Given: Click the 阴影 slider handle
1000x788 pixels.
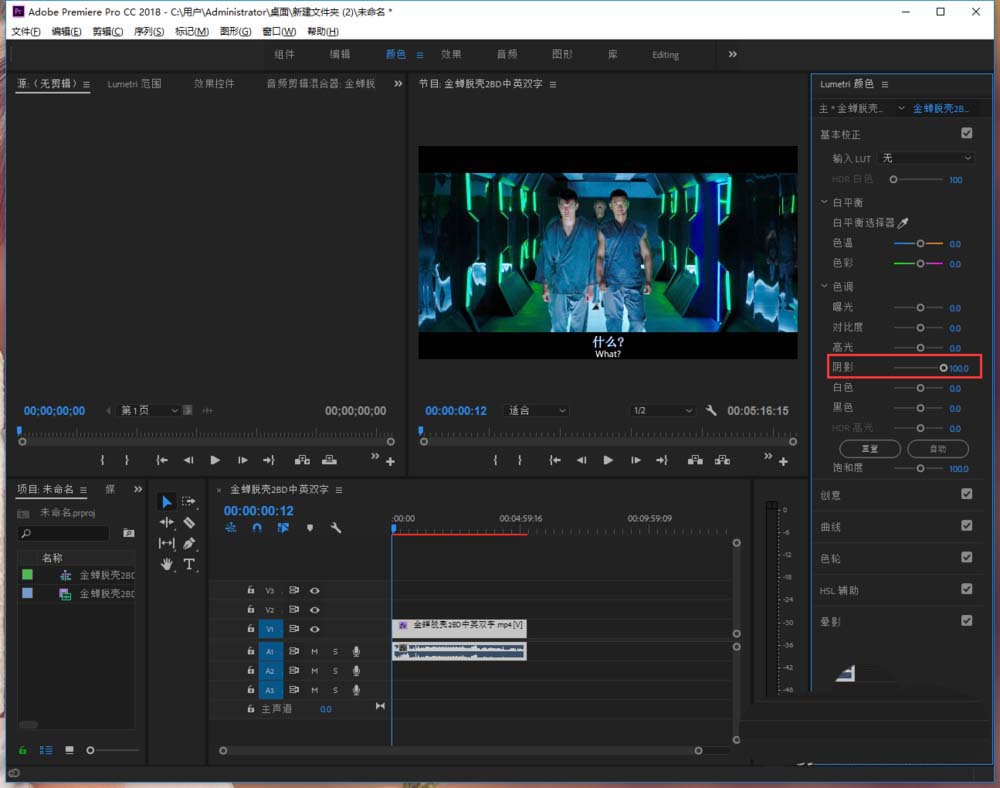Looking at the screenshot, I should click(943, 368).
